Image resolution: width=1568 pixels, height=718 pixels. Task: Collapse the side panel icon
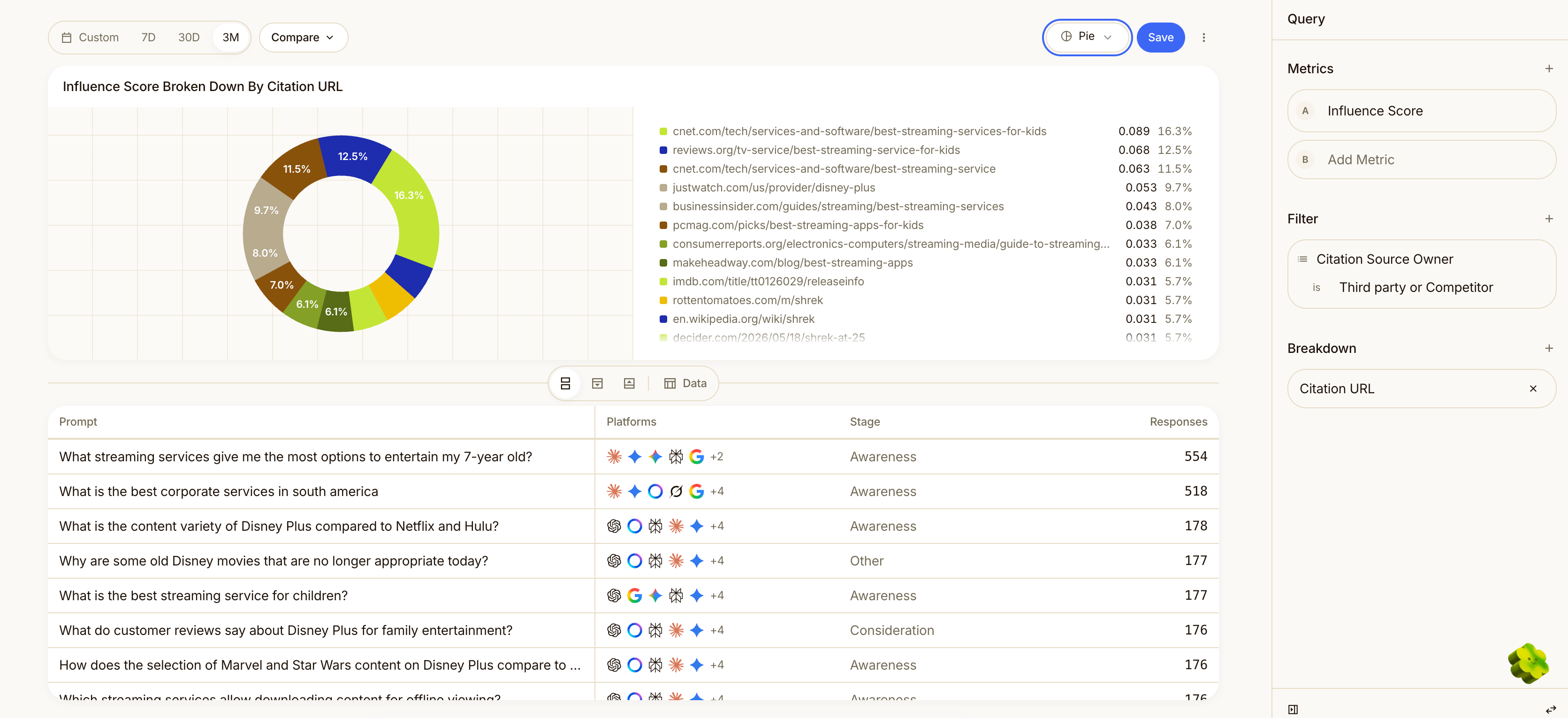click(x=1293, y=709)
